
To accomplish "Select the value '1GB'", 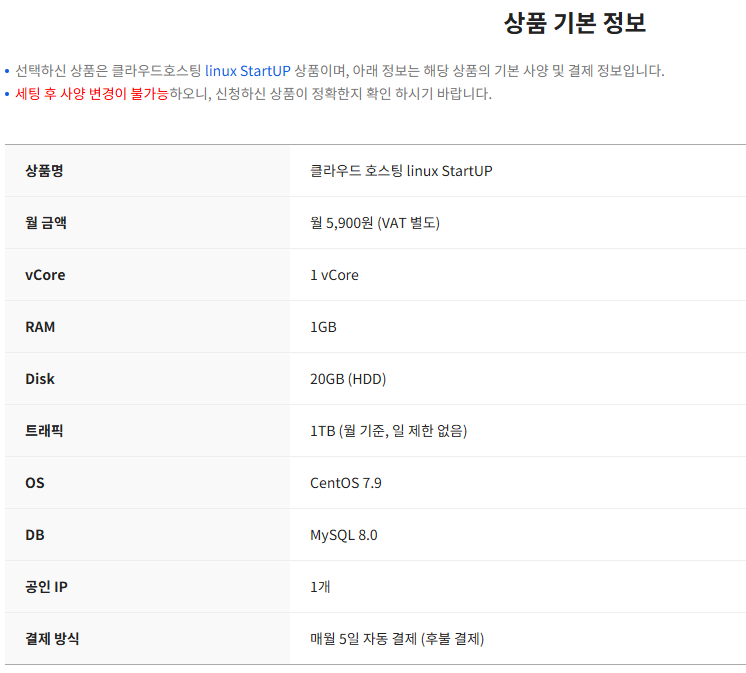I will point(324,327).
